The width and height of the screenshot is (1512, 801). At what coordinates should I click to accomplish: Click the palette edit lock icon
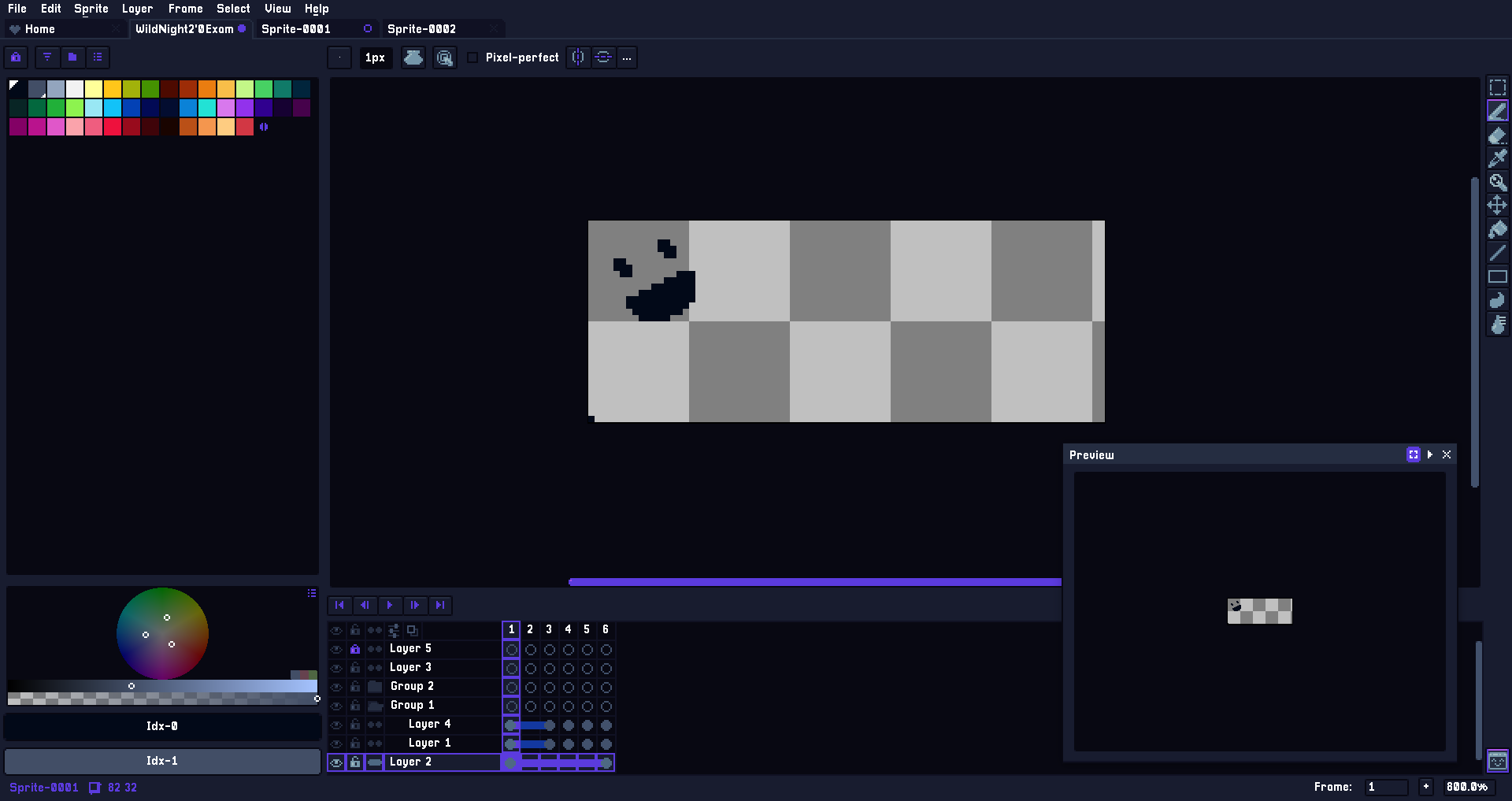(16, 57)
